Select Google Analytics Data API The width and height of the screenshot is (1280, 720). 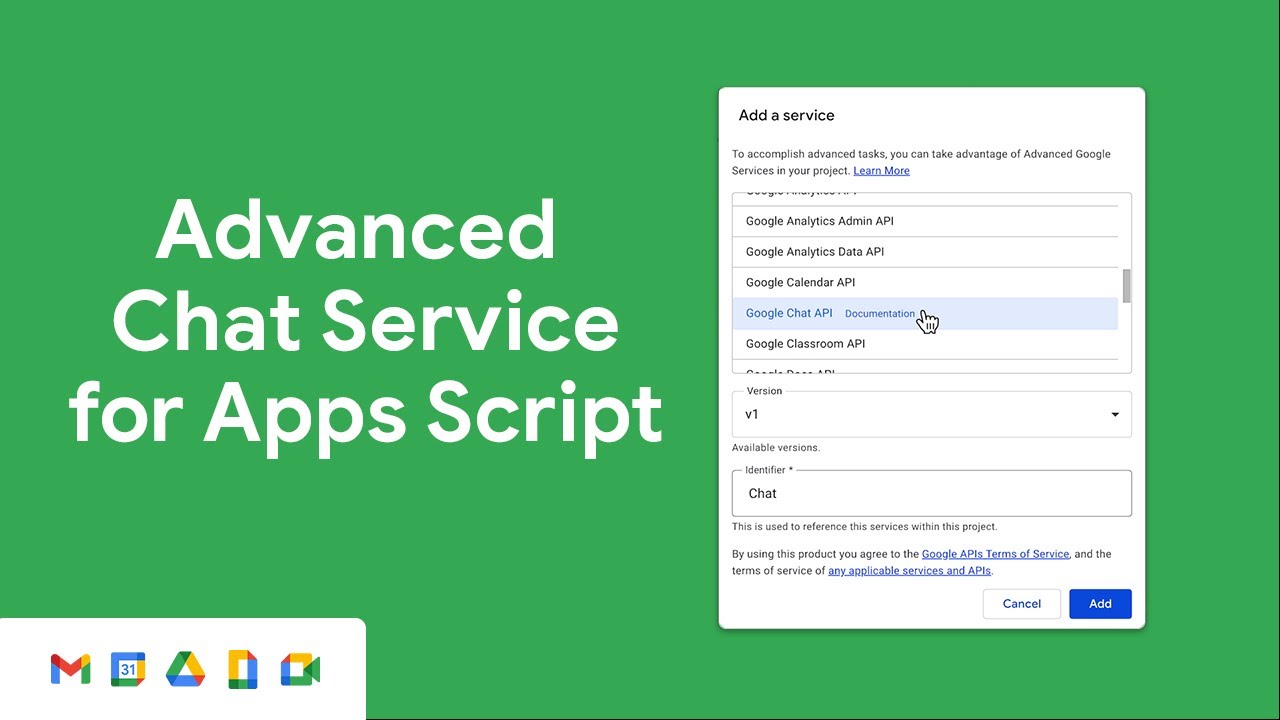point(925,252)
